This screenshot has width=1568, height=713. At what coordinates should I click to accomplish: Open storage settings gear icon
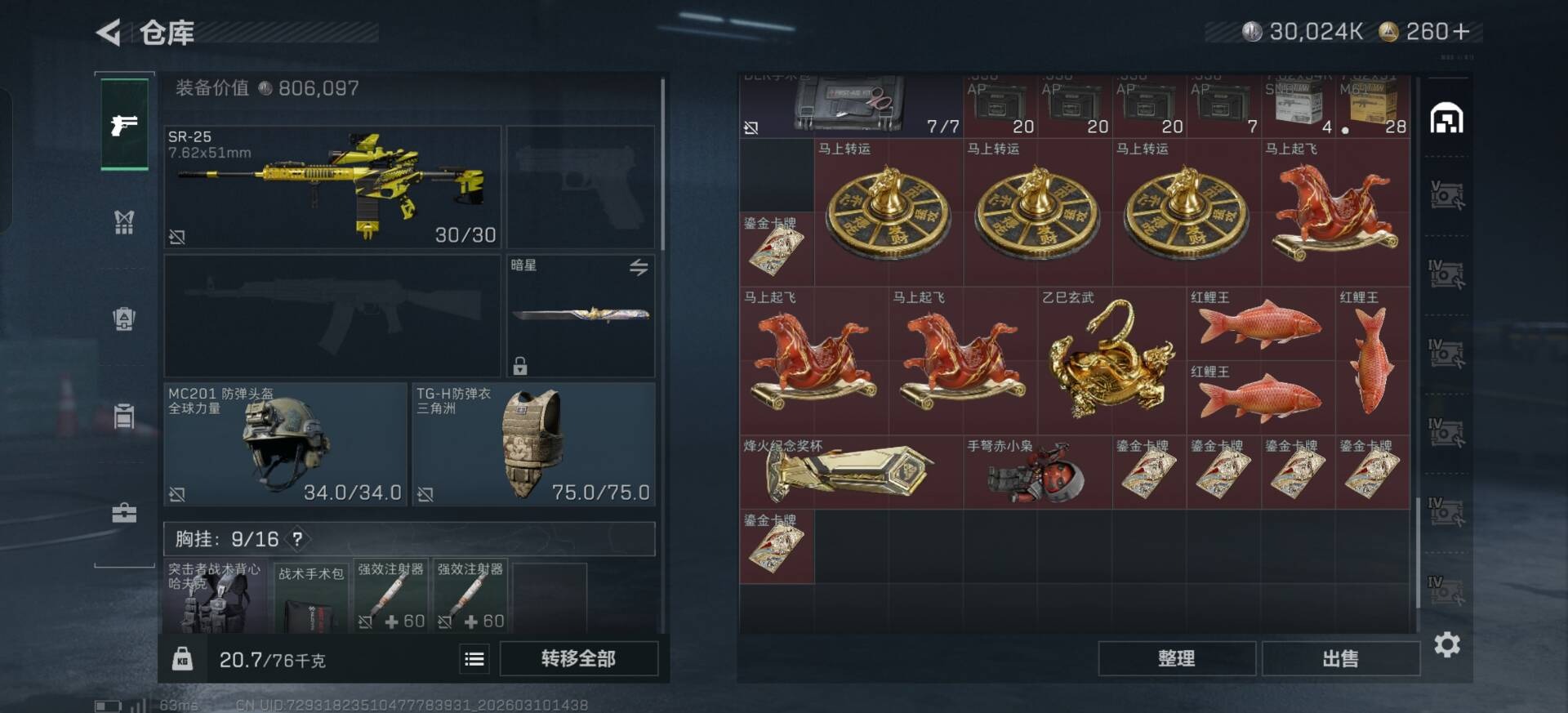[x=1447, y=645]
